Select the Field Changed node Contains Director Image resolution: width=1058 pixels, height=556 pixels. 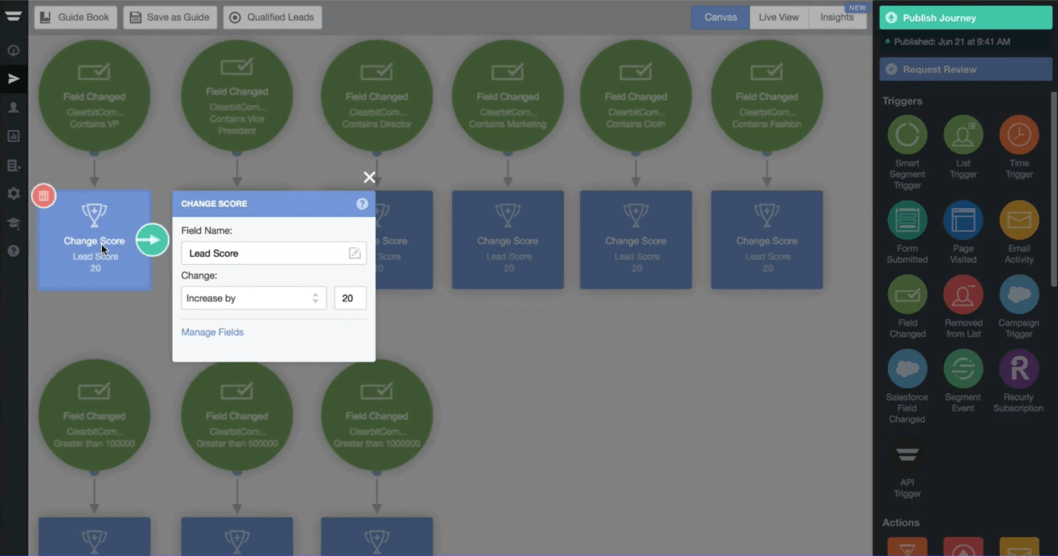pos(377,96)
